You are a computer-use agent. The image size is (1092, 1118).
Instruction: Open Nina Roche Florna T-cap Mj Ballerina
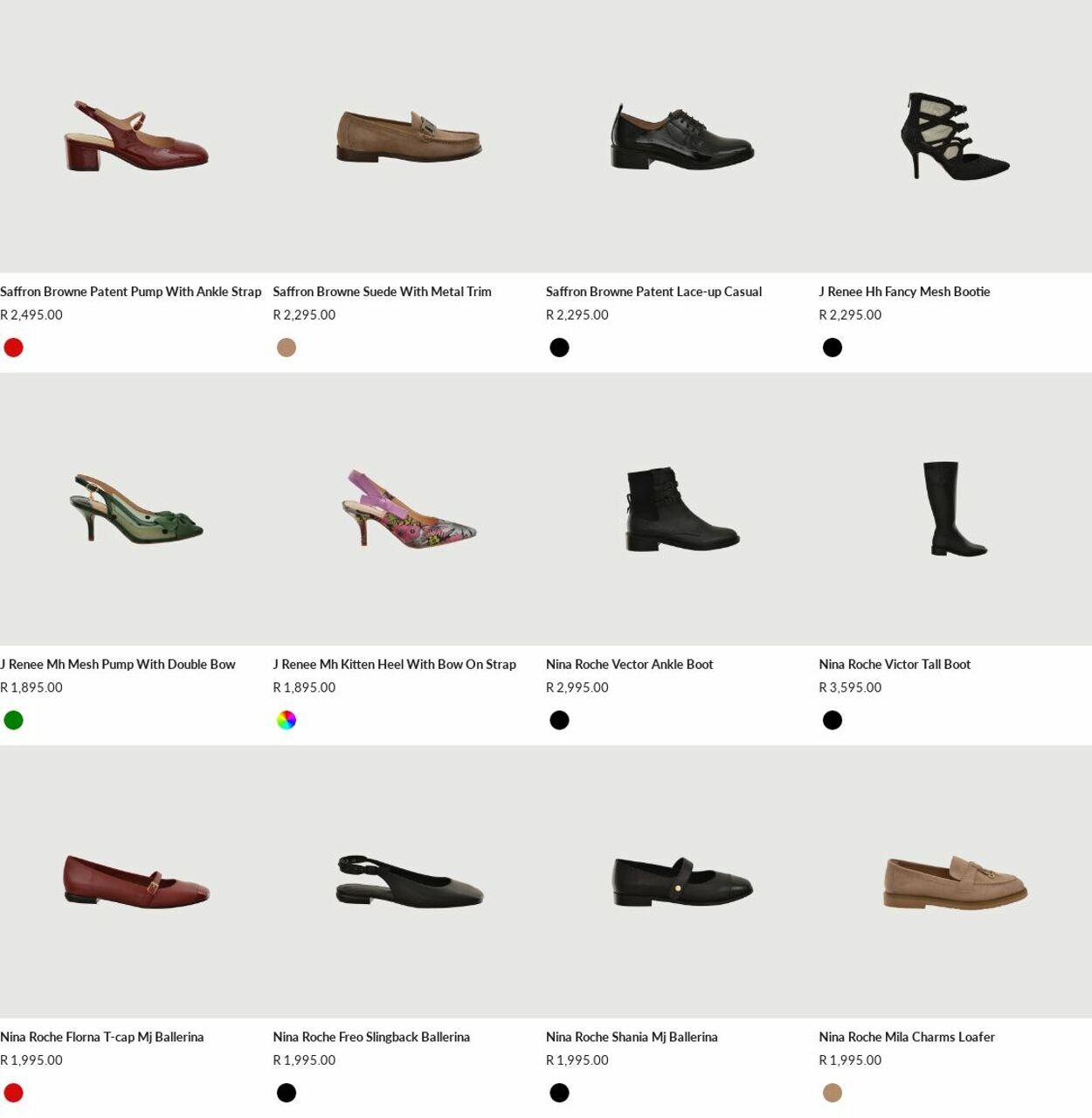tap(102, 1038)
